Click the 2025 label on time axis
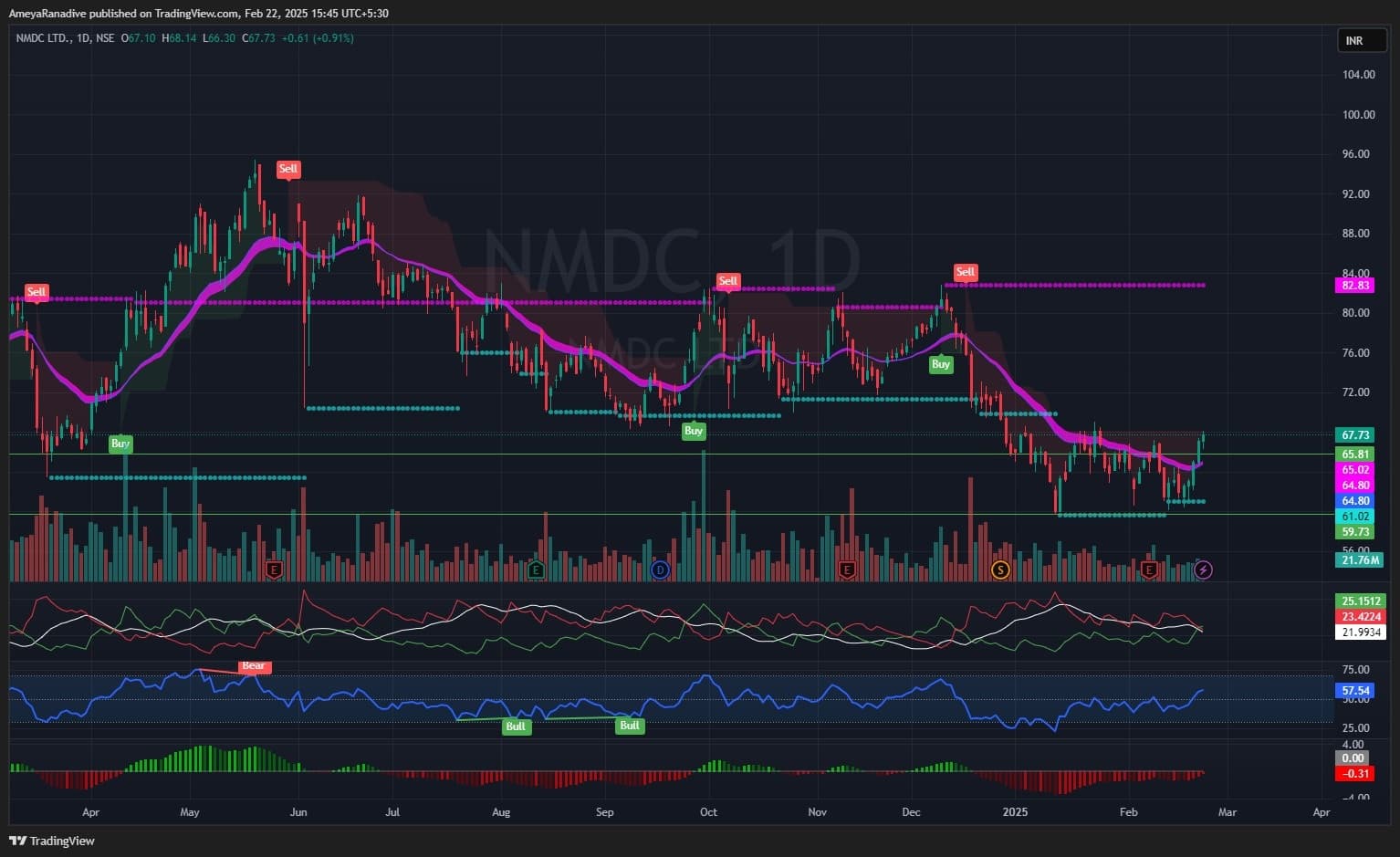1400x857 pixels. click(1015, 811)
